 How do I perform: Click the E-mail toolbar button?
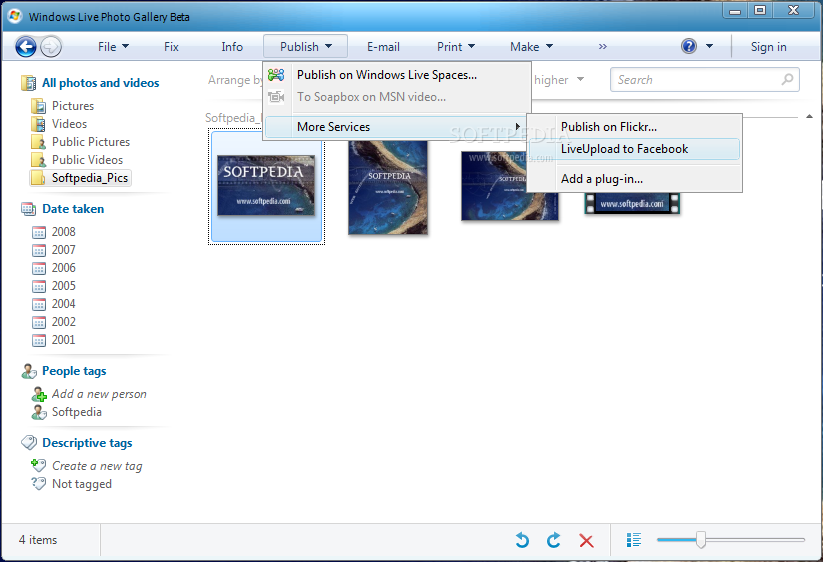[x=383, y=47]
